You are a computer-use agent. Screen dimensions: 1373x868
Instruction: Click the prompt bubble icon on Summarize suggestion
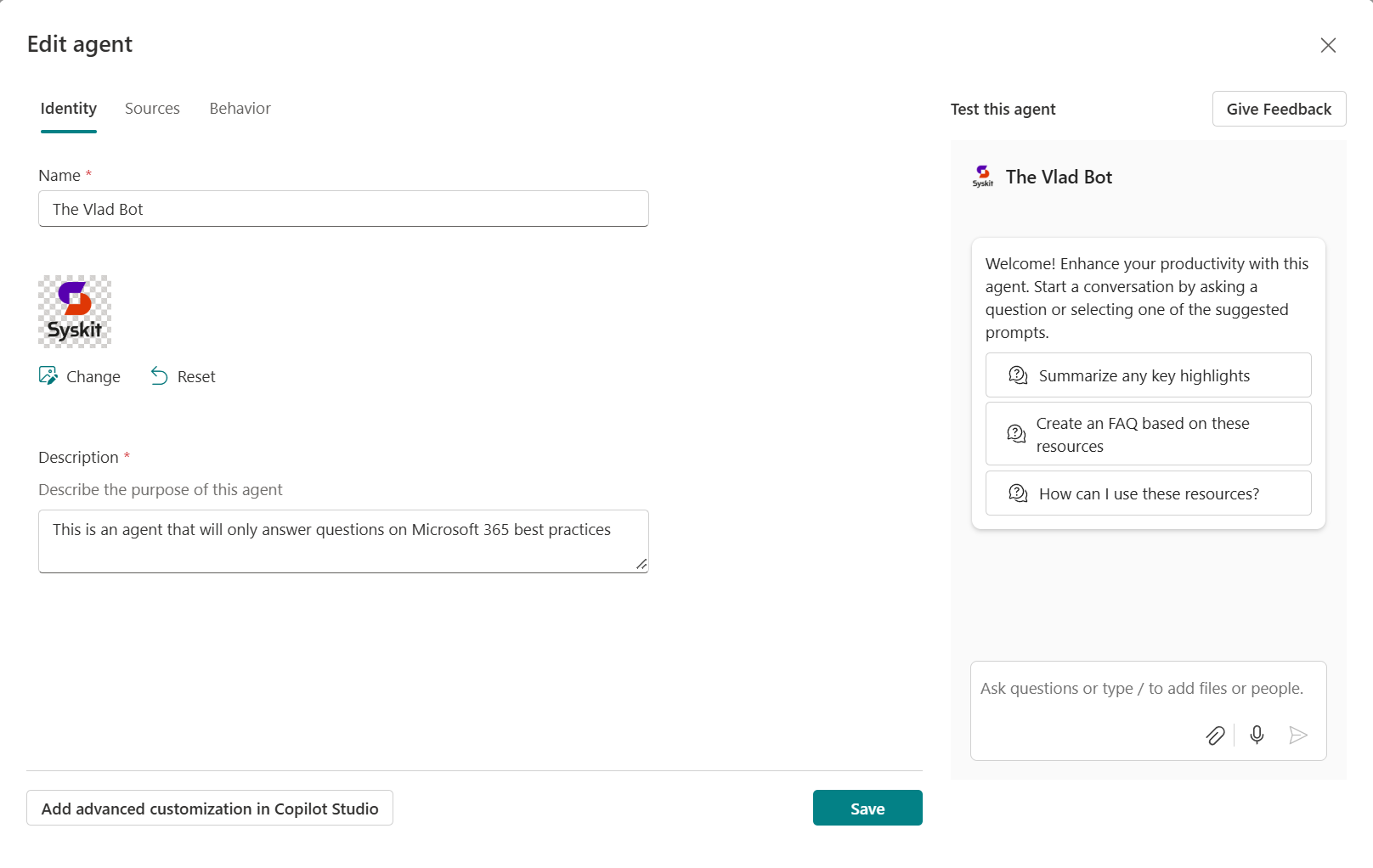(1017, 375)
